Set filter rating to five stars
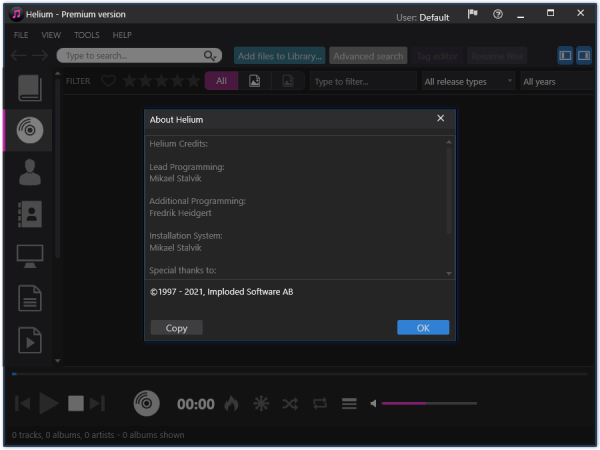This screenshot has width=600, height=450. click(x=194, y=81)
